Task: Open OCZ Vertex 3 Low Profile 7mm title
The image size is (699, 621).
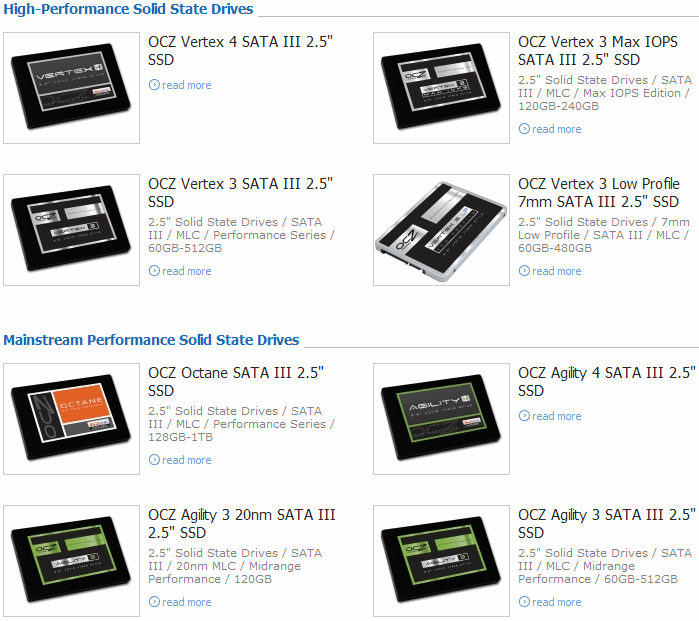Action: 599,193
